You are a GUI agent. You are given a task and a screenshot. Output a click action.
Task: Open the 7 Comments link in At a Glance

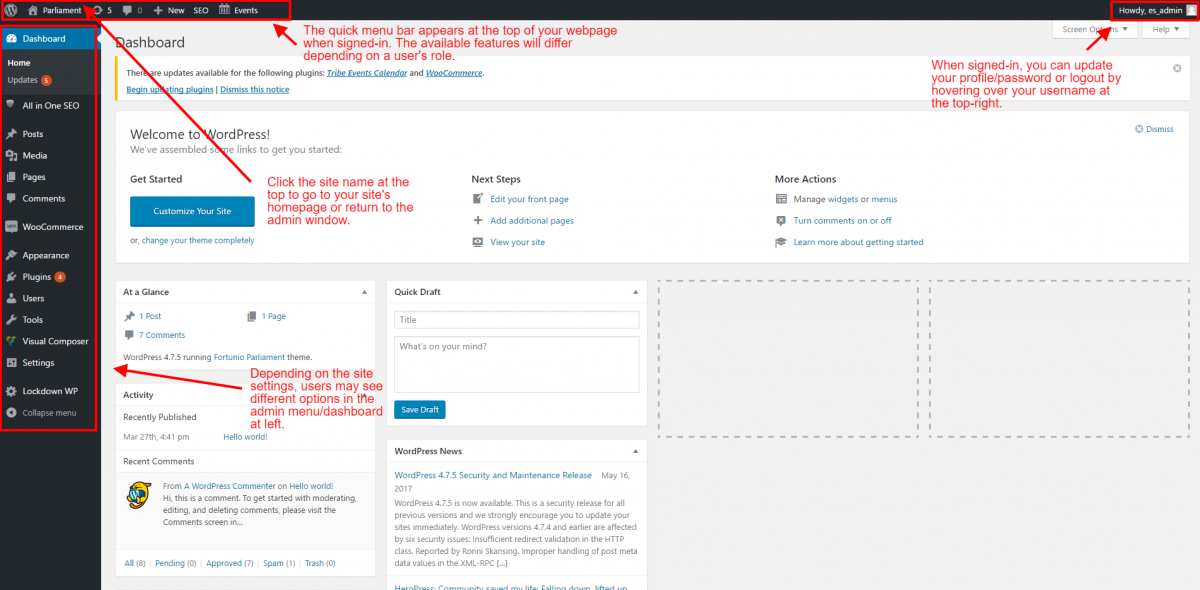pyautogui.click(x=162, y=335)
